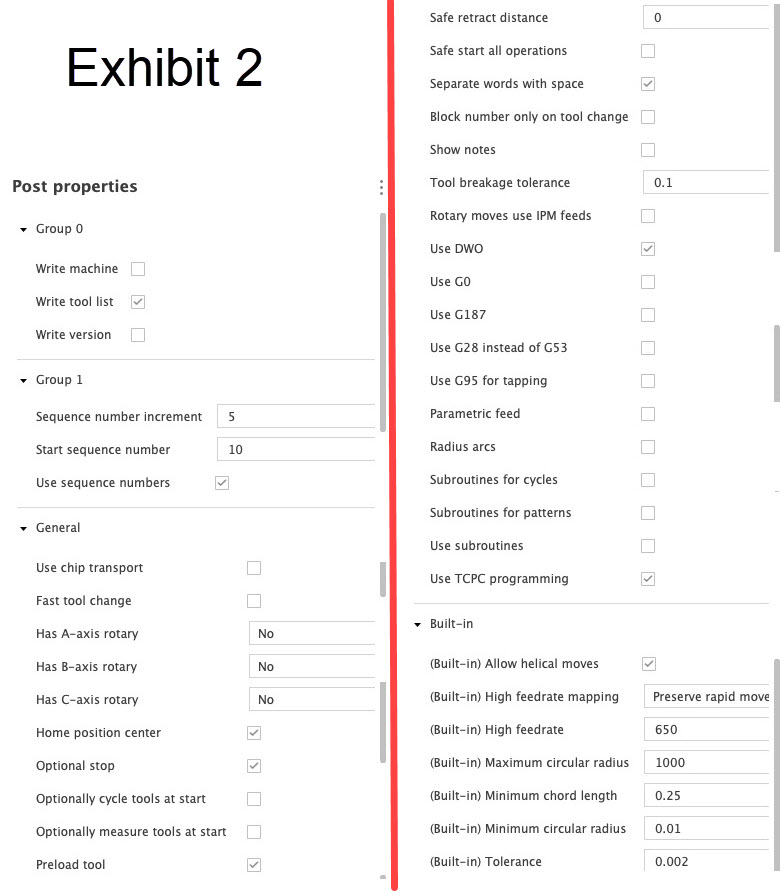Click the Sequence number increment field
The image size is (780, 892).
coord(296,417)
